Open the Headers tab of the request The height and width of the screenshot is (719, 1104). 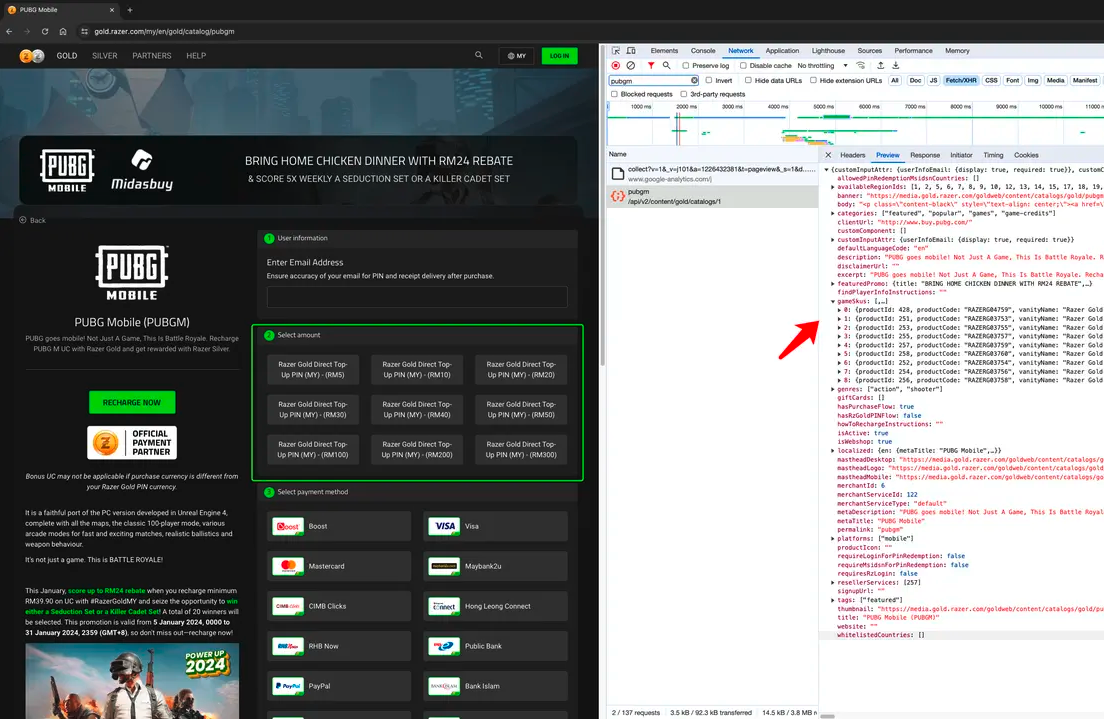click(853, 155)
